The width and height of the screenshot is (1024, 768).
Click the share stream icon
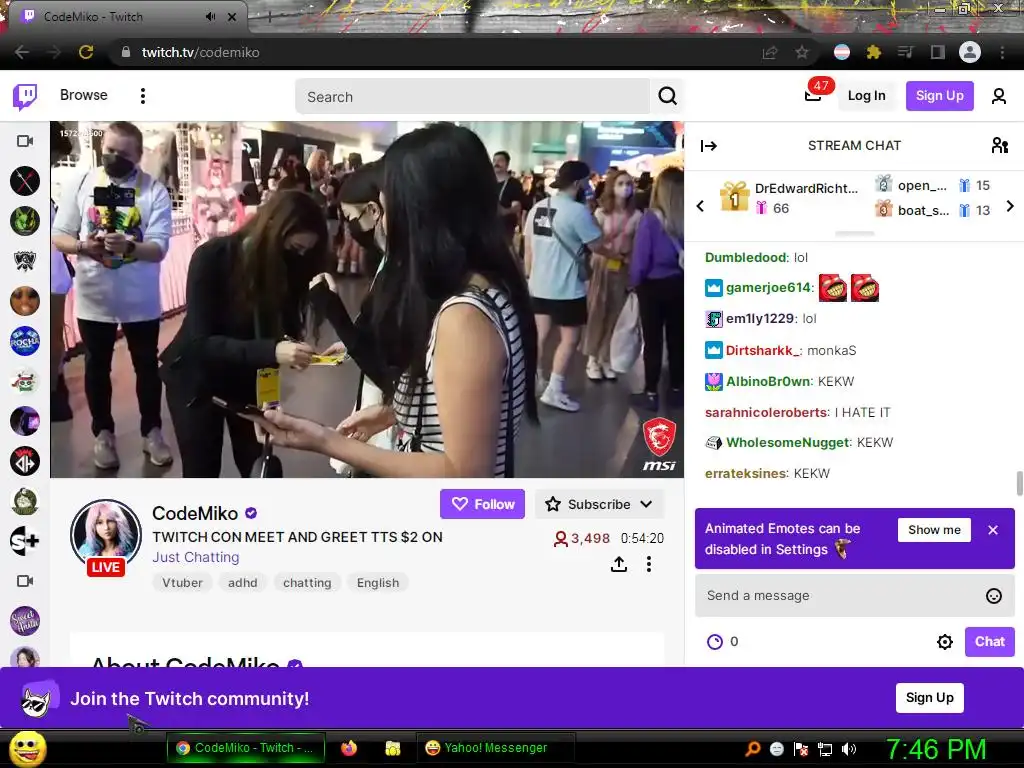point(618,564)
